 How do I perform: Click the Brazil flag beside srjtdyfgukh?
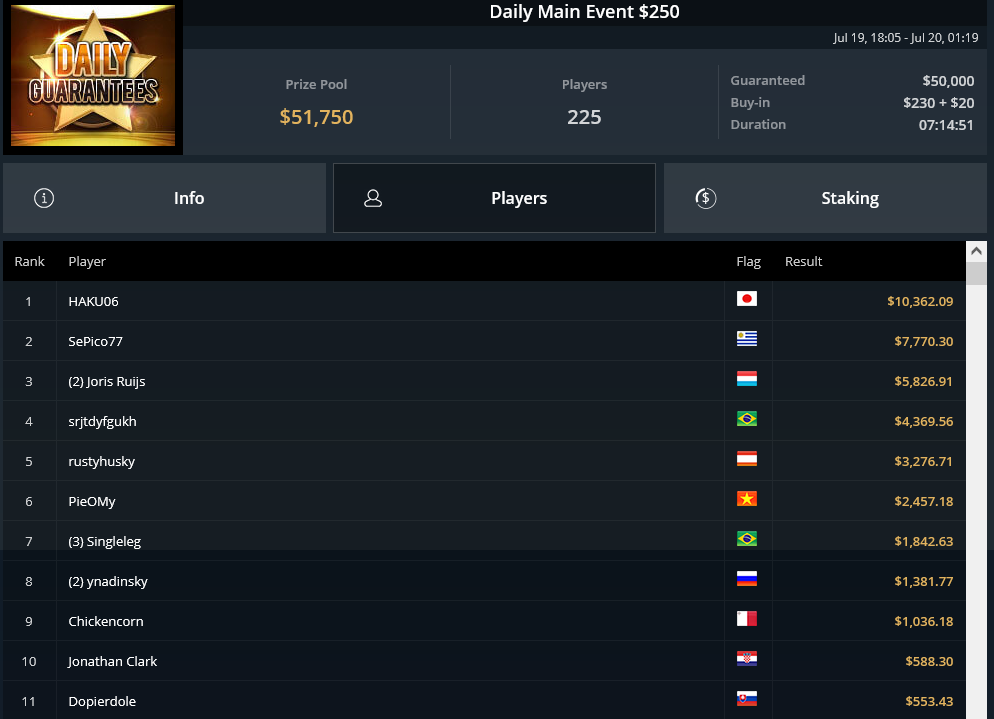pos(747,418)
